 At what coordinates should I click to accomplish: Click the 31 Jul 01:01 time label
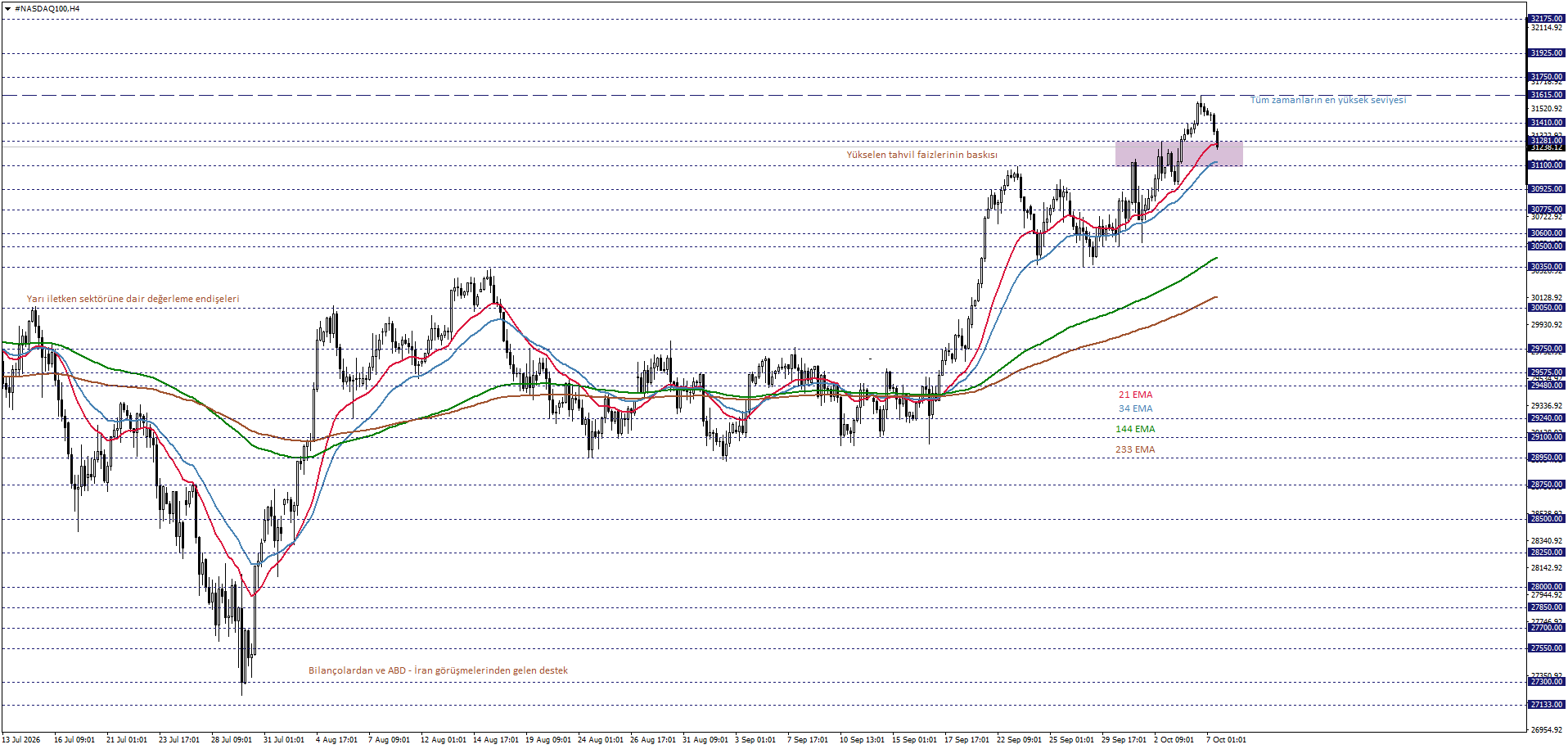(284, 740)
